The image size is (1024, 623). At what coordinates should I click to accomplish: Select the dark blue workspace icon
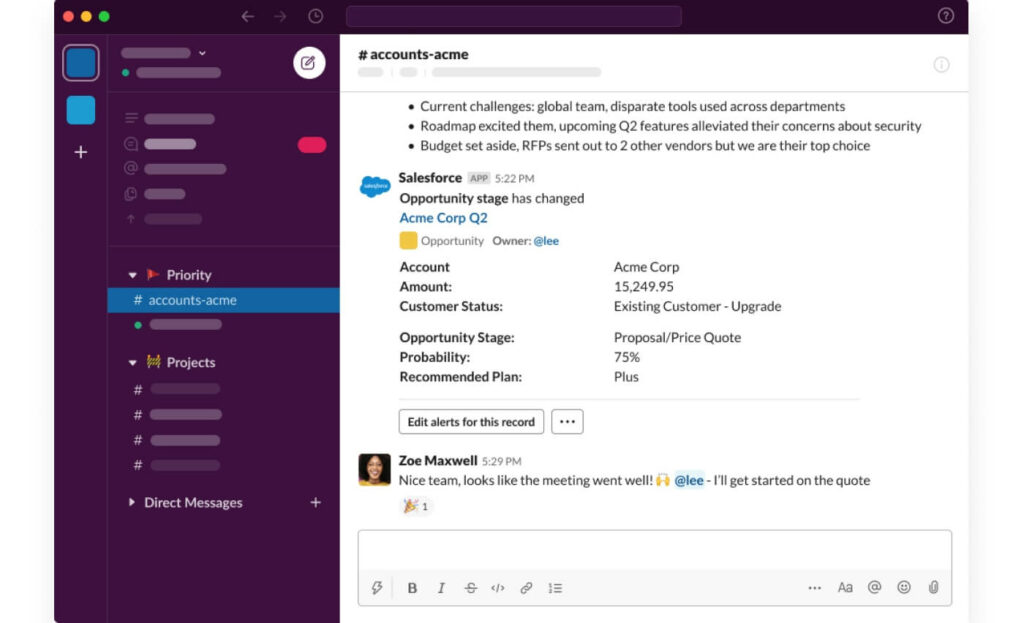[x=81, y=63]
